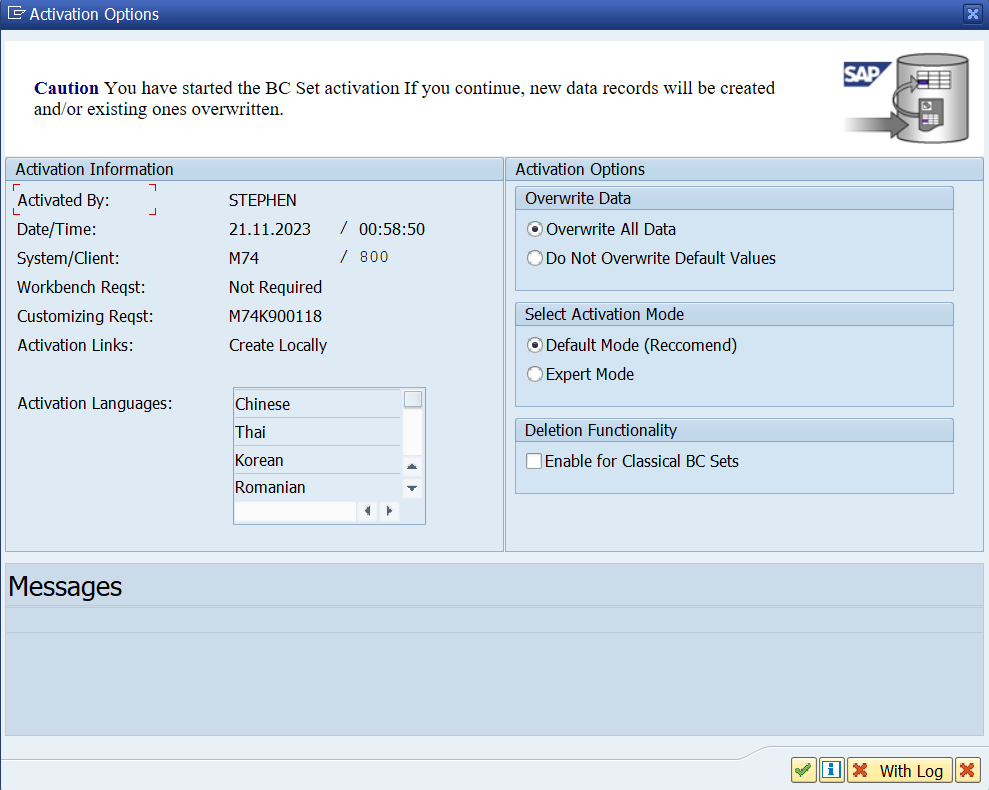Image resolution: width=989 pixels, height=790 pixels.
Task: Confirm activation with the green checkmark icon
Action: (x=803, y=770)
